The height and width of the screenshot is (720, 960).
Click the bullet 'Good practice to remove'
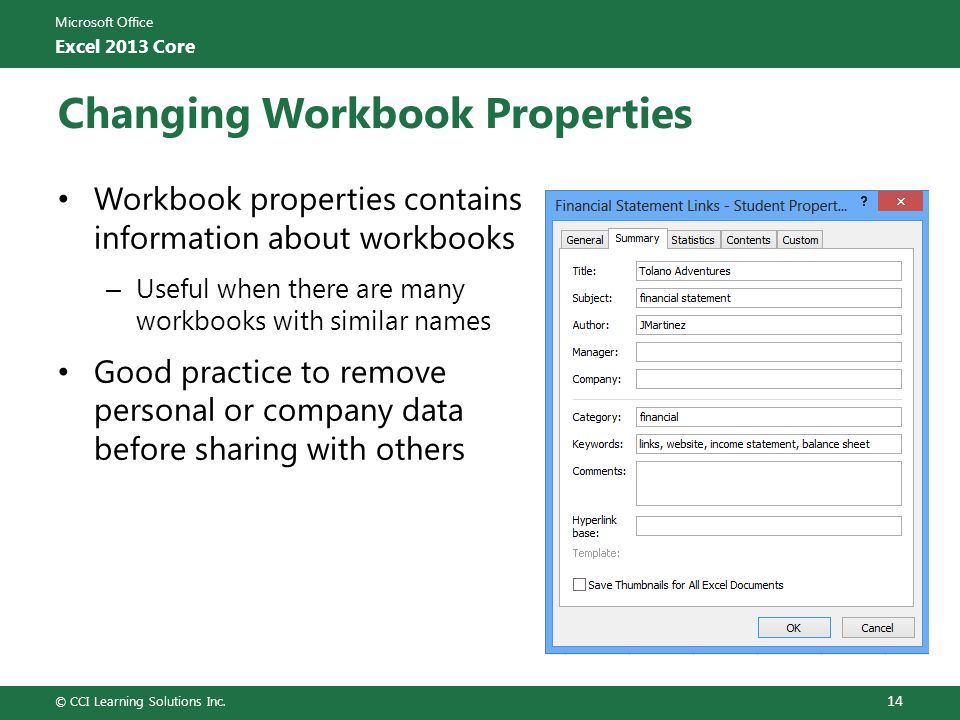click(279, 410)
